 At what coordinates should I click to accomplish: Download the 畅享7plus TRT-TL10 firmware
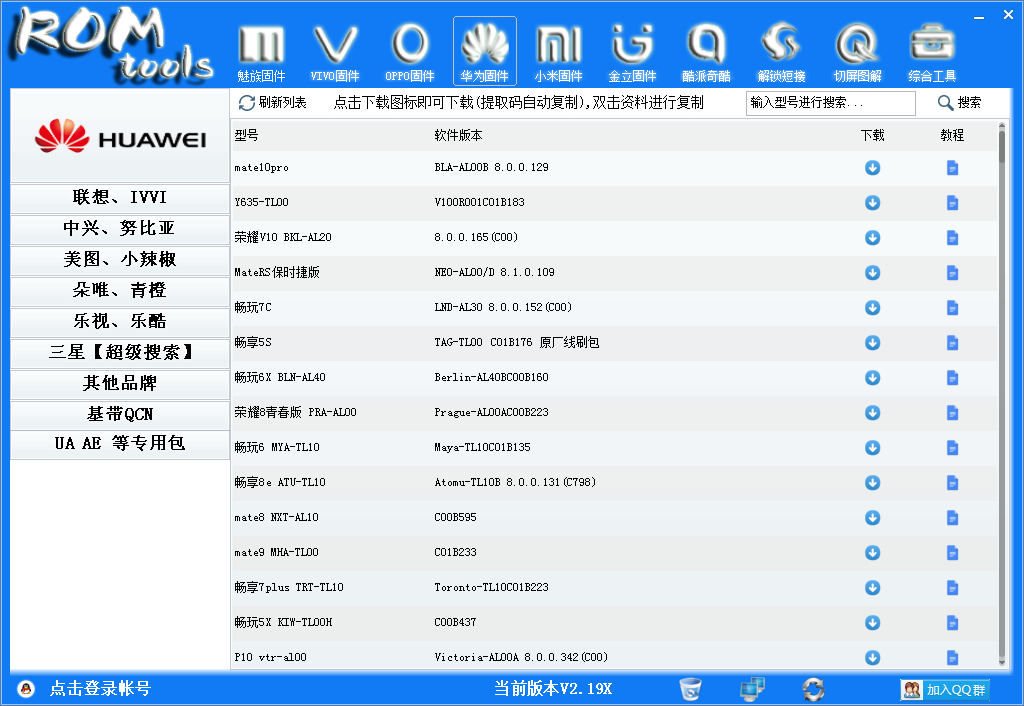click(872, 588)
